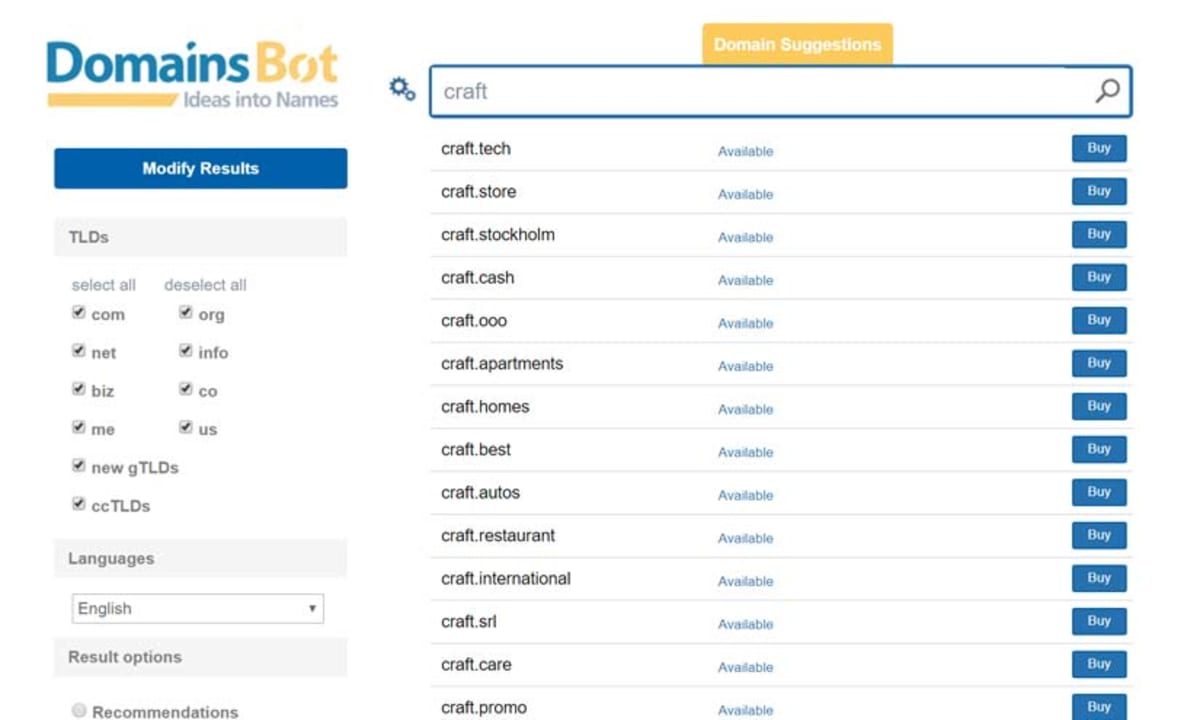Click the TLDs section header
Image resolution: width=1200 pixels, height=720 pixels.
[200, 237]
